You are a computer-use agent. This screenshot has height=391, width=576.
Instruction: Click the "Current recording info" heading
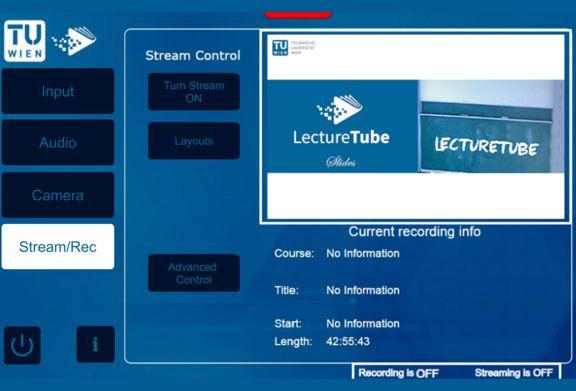pyautogui.click(x=415, y=232)
